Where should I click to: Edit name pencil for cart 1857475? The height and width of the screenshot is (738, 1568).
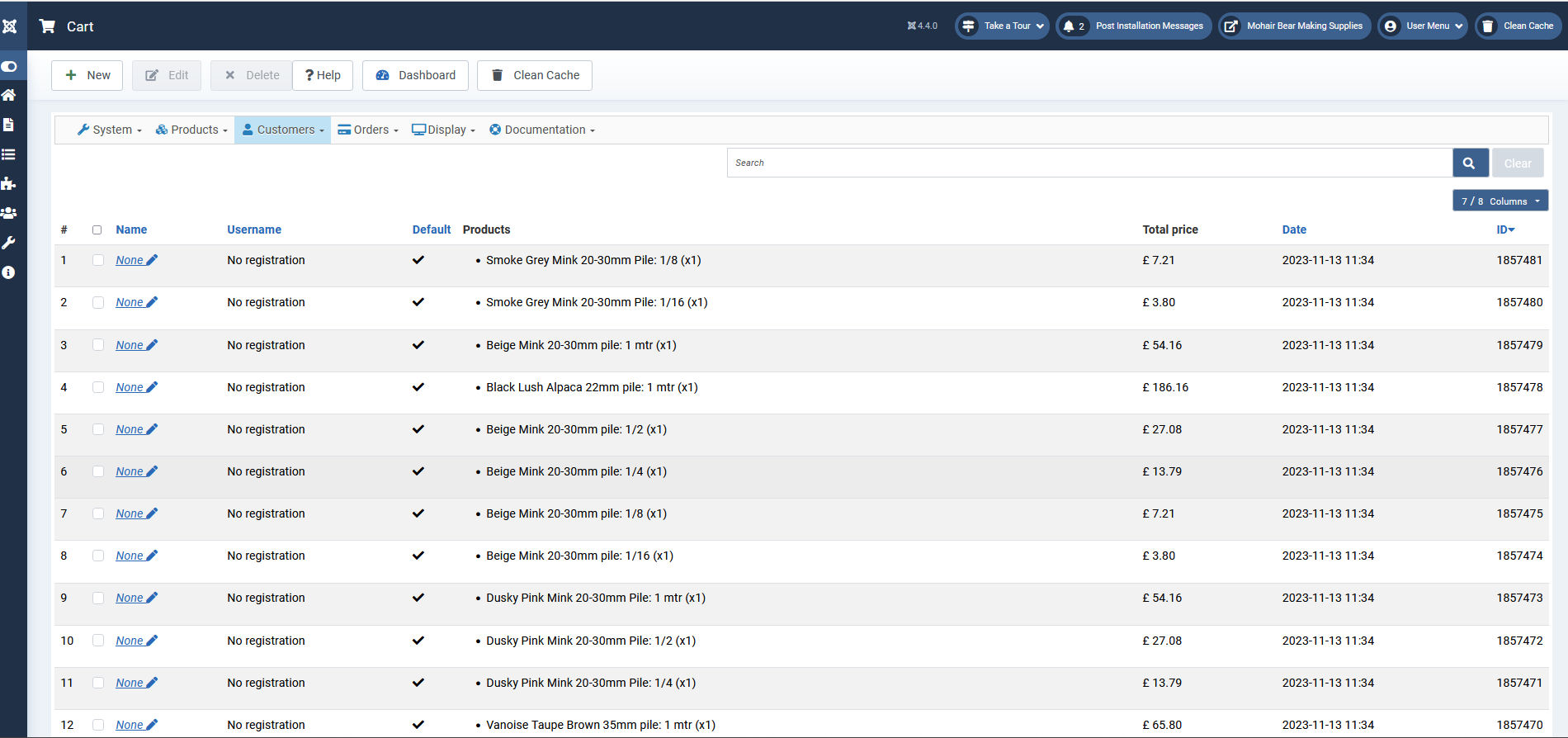coord(152,513)
